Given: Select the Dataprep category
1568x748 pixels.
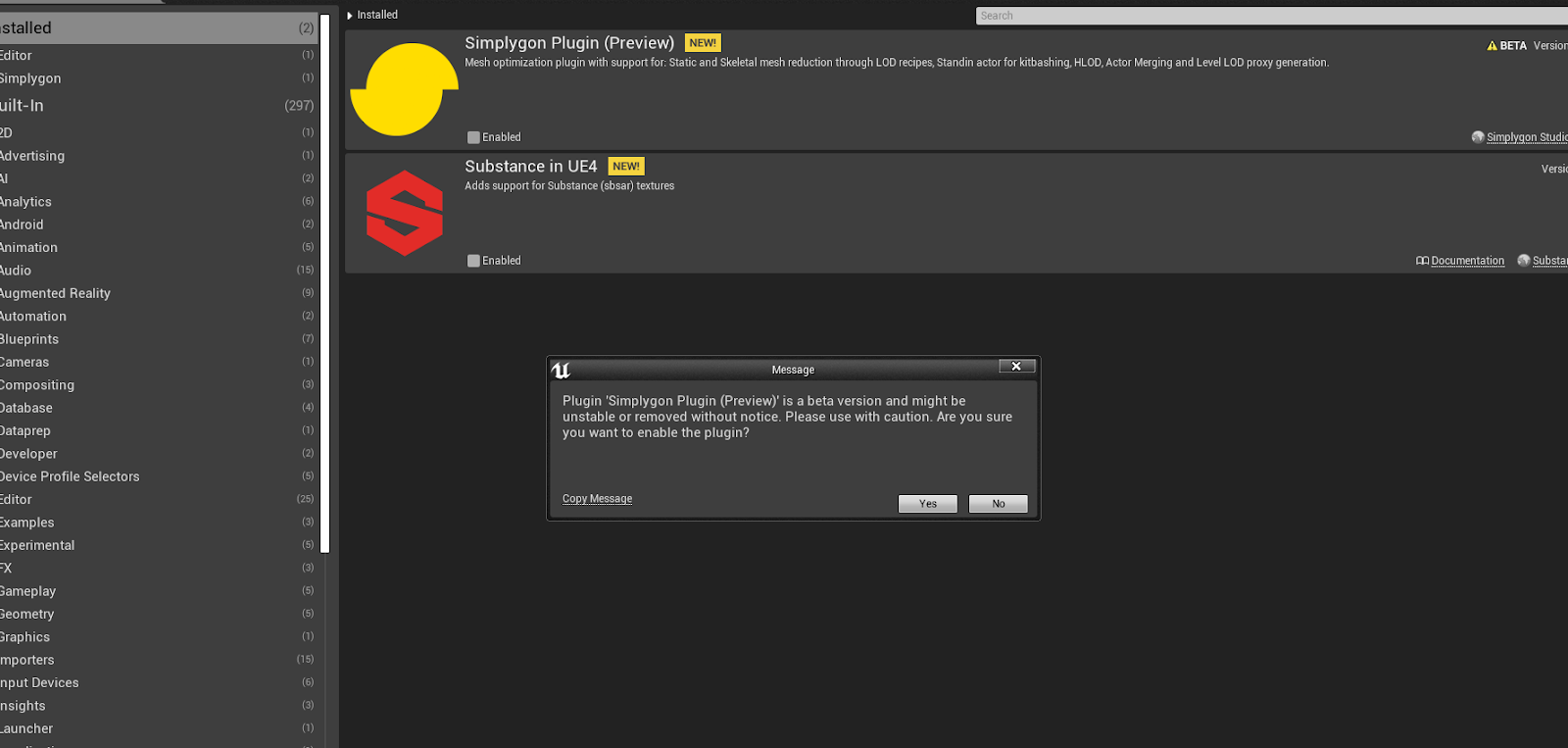Looking at the screenshot, I should [x=159, y=430].
